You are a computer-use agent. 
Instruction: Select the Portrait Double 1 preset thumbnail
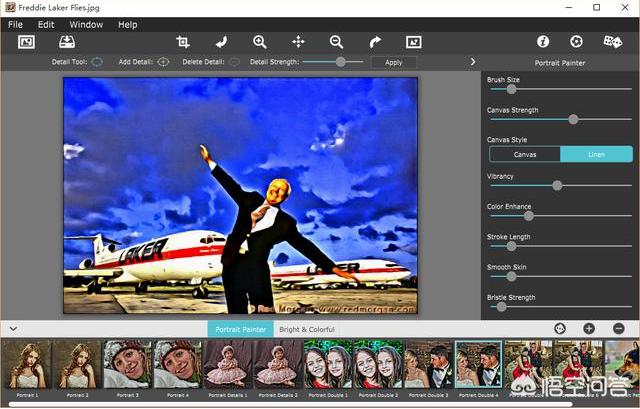328,365
